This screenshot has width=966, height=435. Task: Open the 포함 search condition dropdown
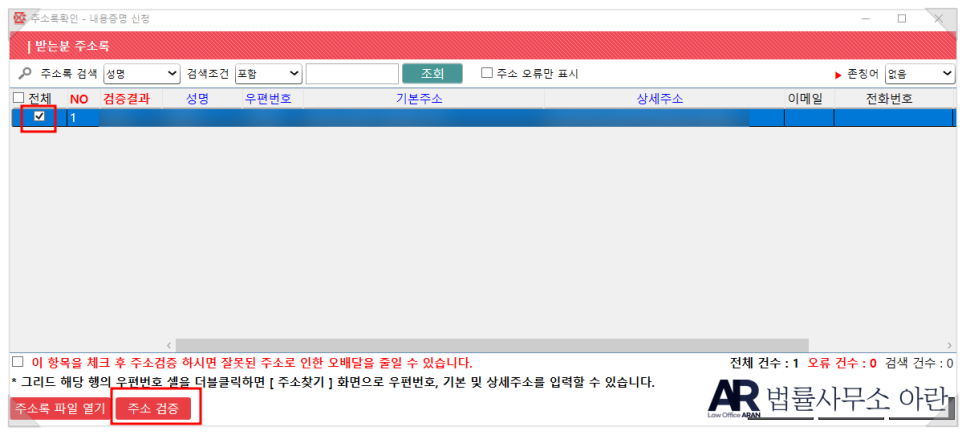(268, 74)
